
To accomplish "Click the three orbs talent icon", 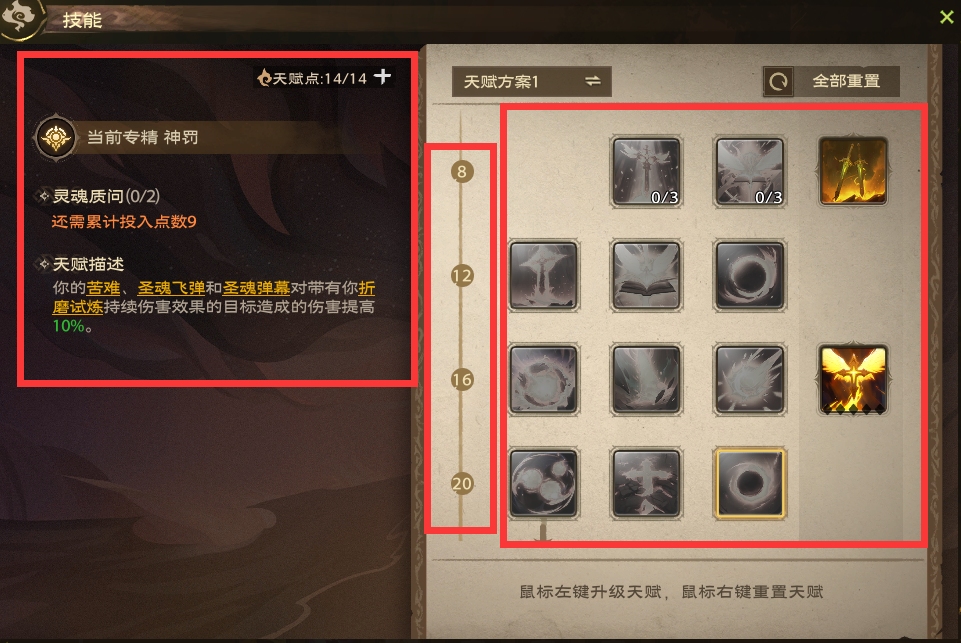I will (543, 484).
